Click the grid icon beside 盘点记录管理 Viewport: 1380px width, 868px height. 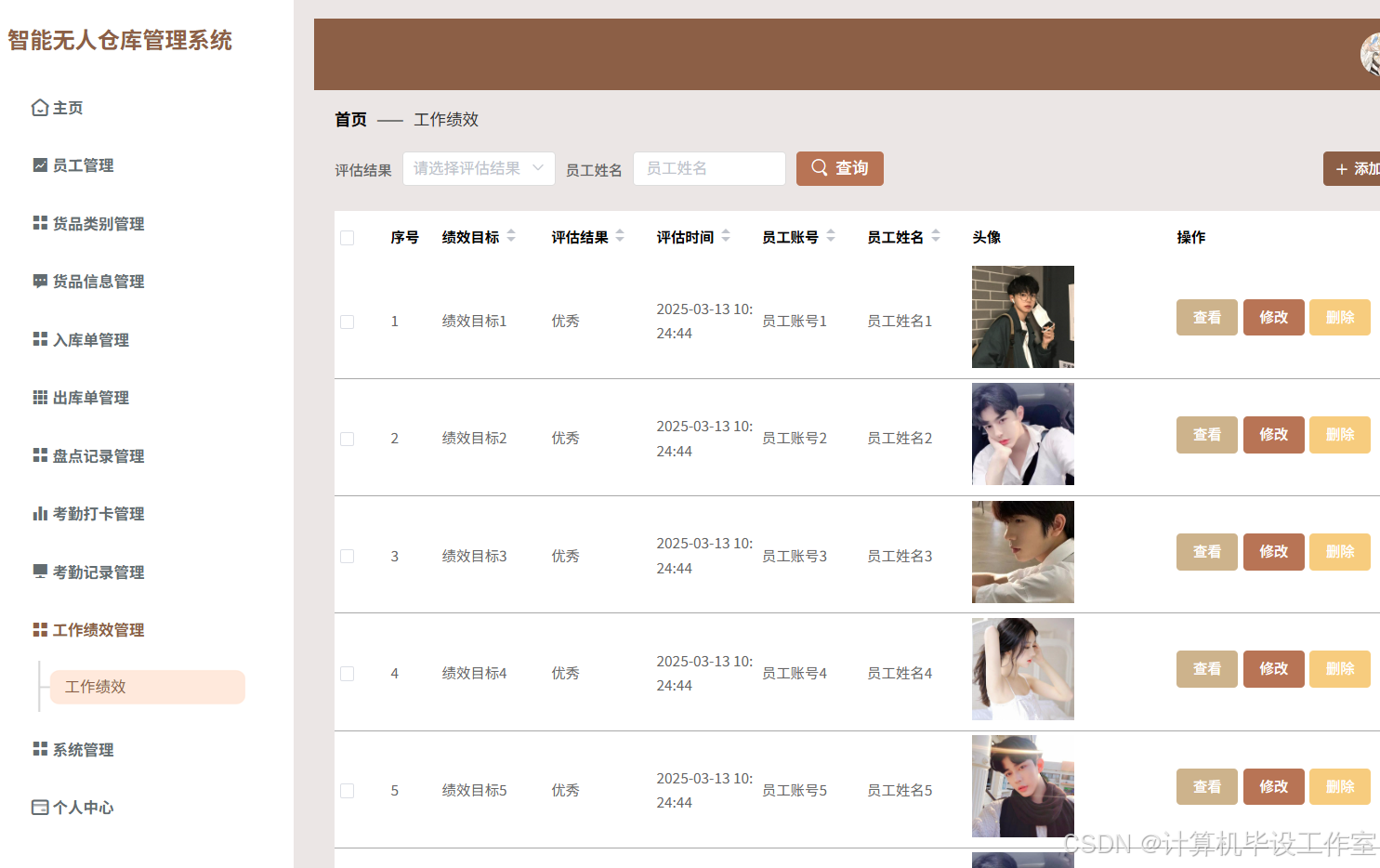pos(40,455)
